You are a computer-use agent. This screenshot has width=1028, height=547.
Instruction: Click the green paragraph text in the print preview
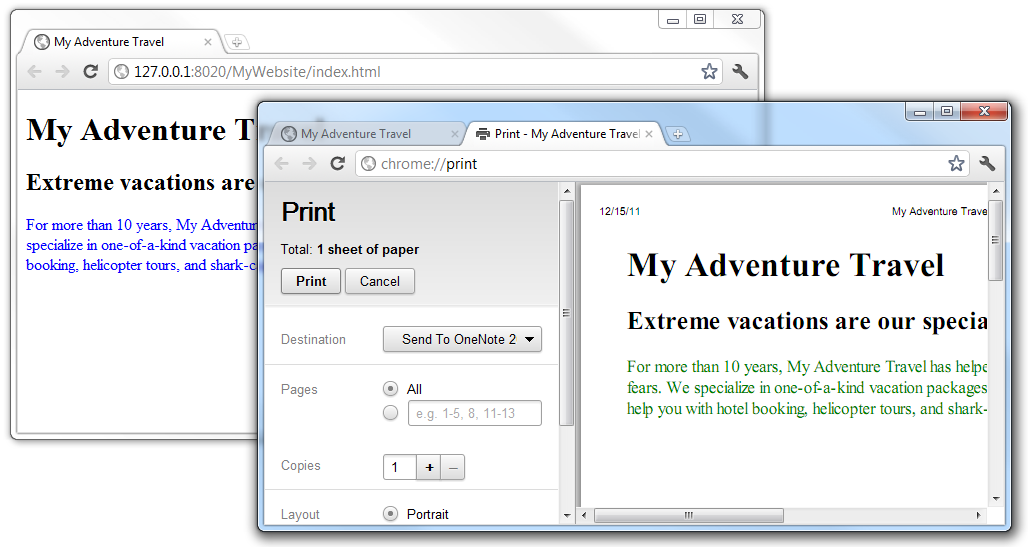click(x=806, y=388)
